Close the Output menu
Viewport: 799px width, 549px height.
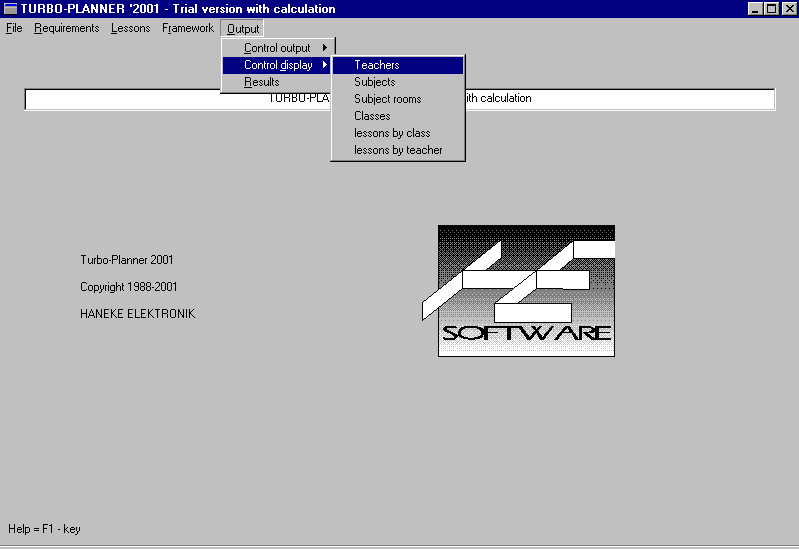pyautogui.click(x=243, y=29)
